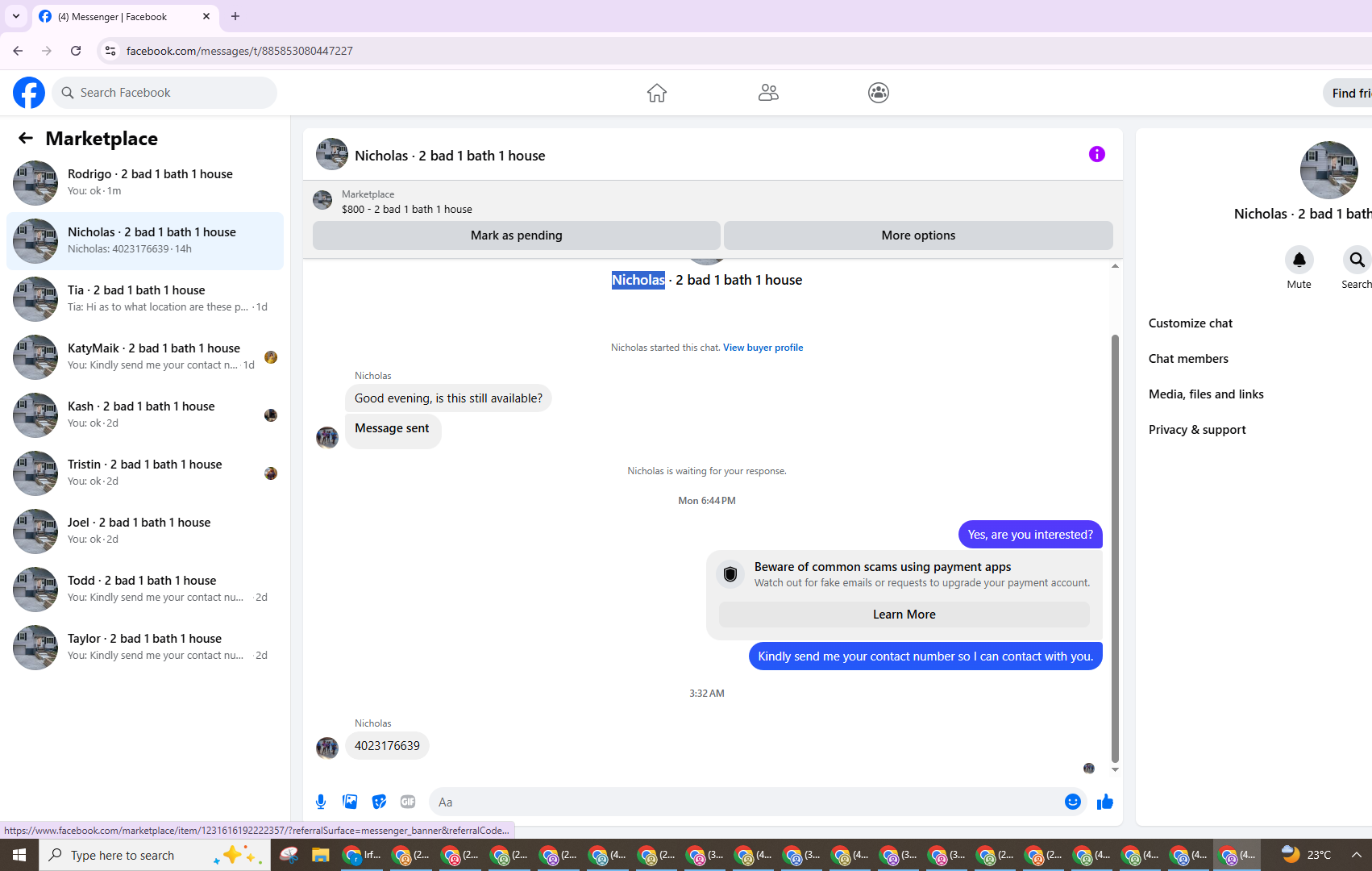Open the View buyer profile link
This screenshot has width=1372, height=871.
tap(763, 348)
